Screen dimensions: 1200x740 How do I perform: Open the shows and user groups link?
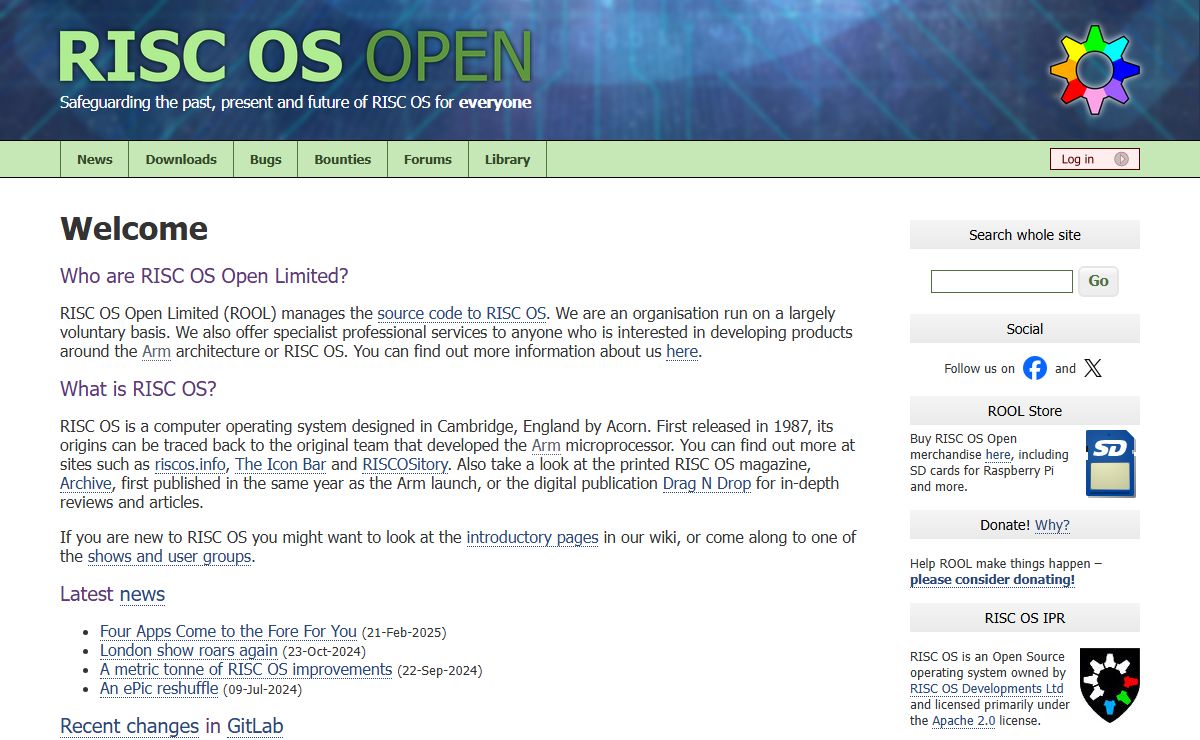pos(170,556)
